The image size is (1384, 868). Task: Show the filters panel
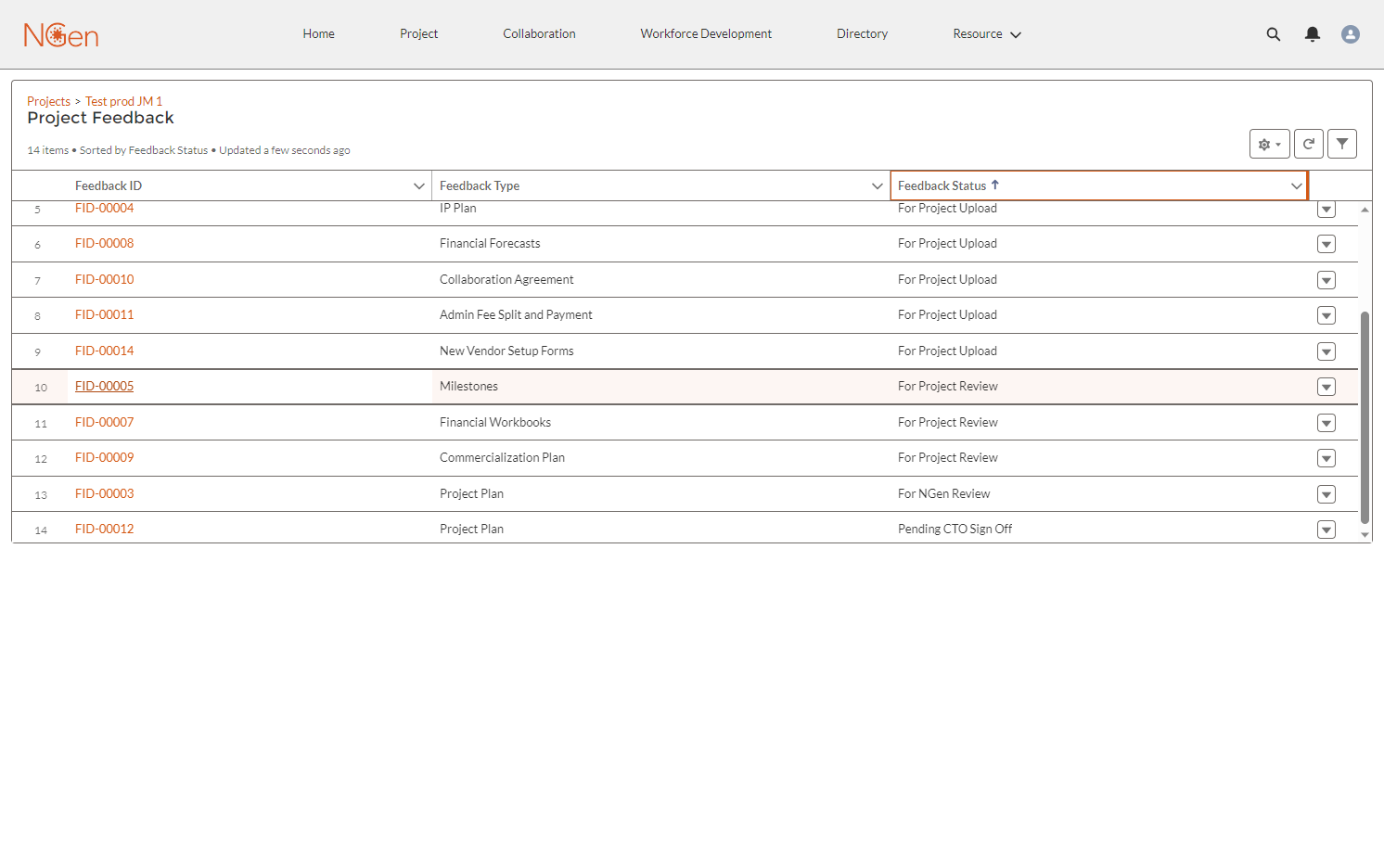pyautogui.click(x=1342, y=144)
